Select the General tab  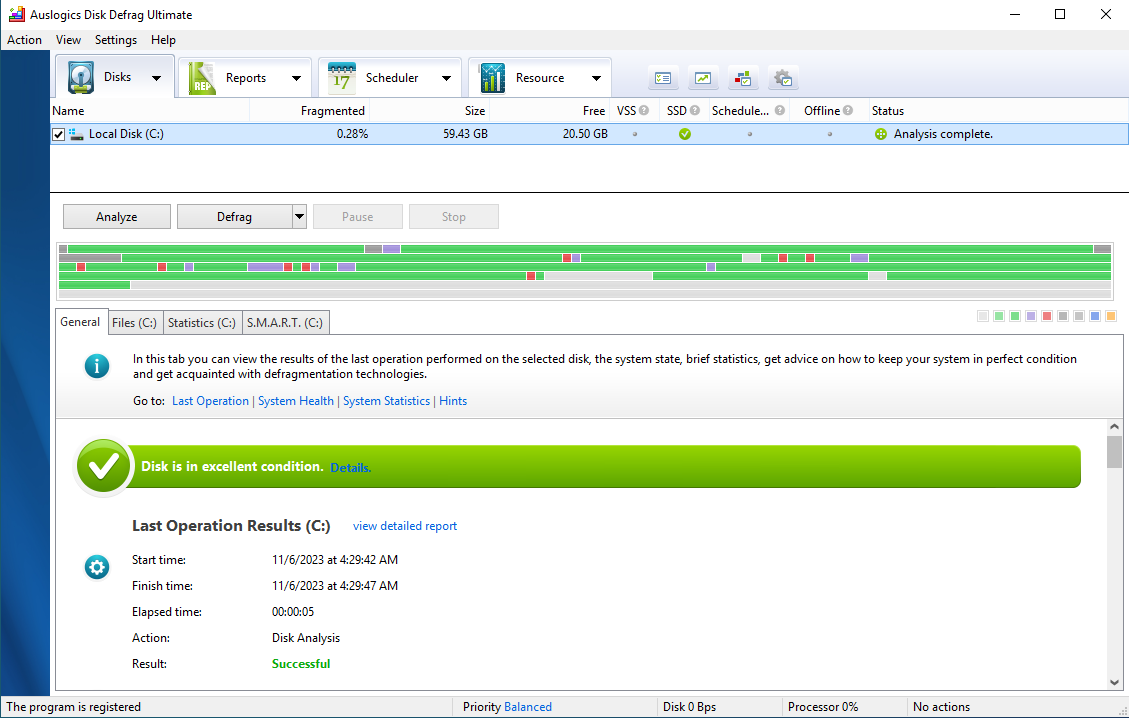tap(81, 322)
